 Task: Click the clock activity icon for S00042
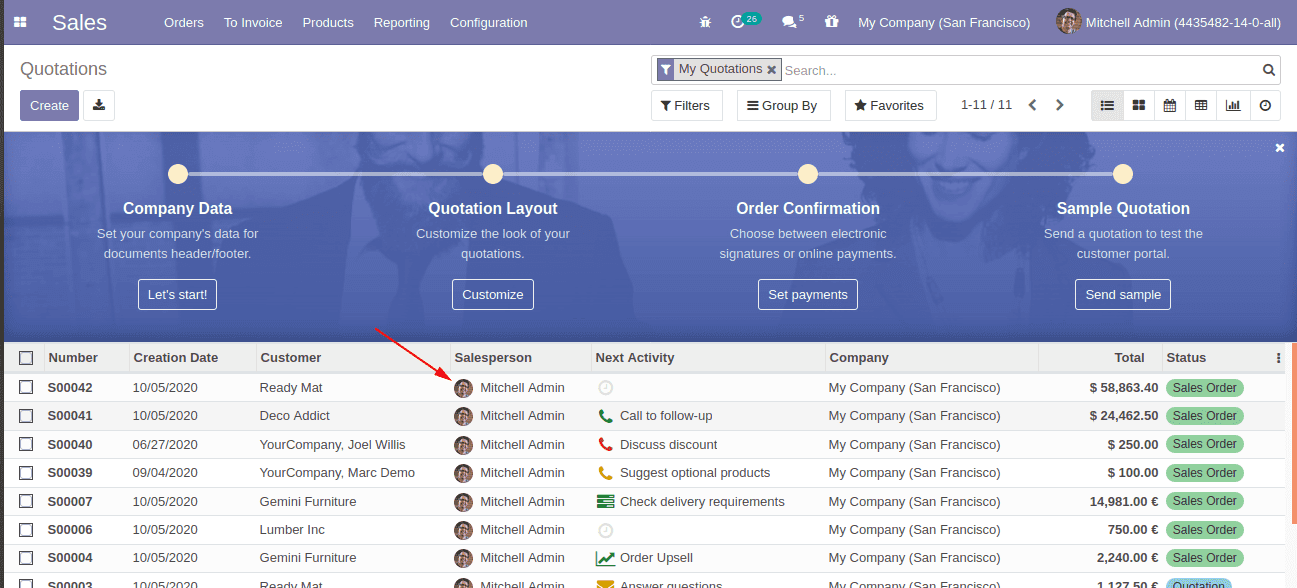(x=605, y=388)
